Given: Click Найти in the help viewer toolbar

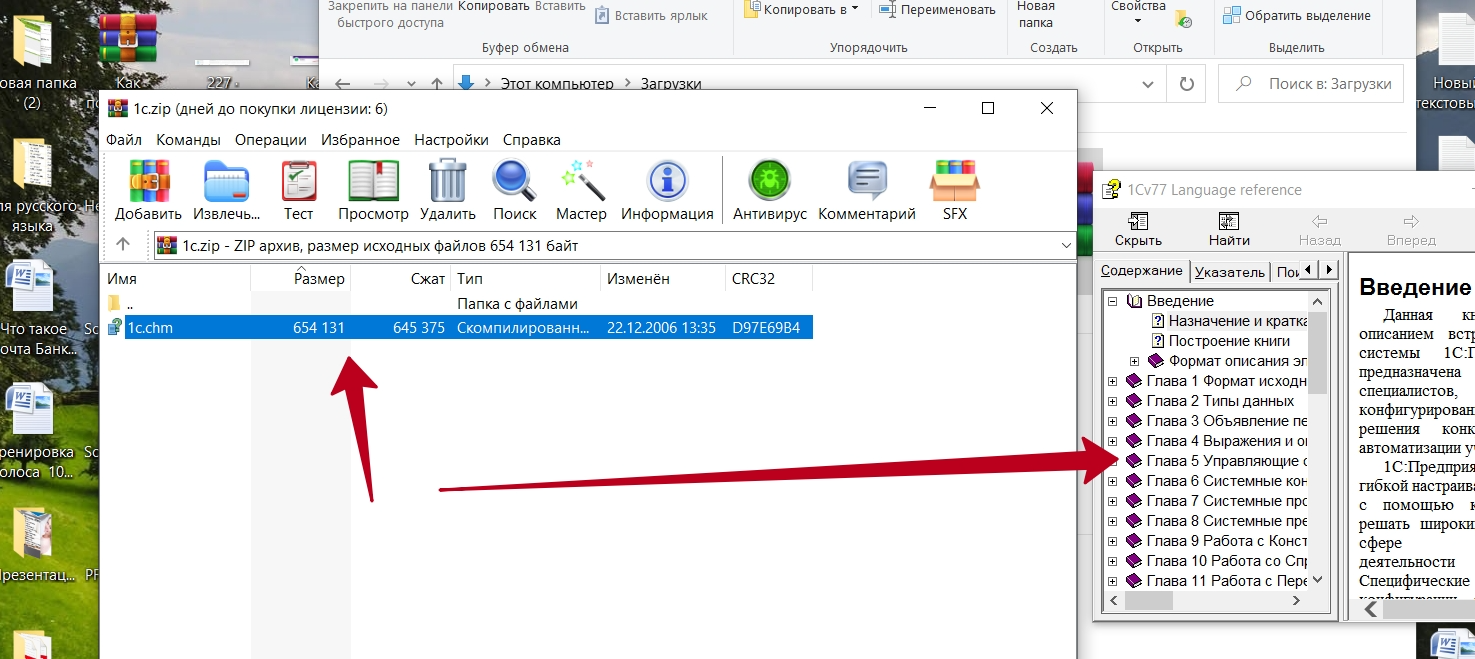Looking at the screenshot, I should pyautogui.click(x=1229, y=230).
